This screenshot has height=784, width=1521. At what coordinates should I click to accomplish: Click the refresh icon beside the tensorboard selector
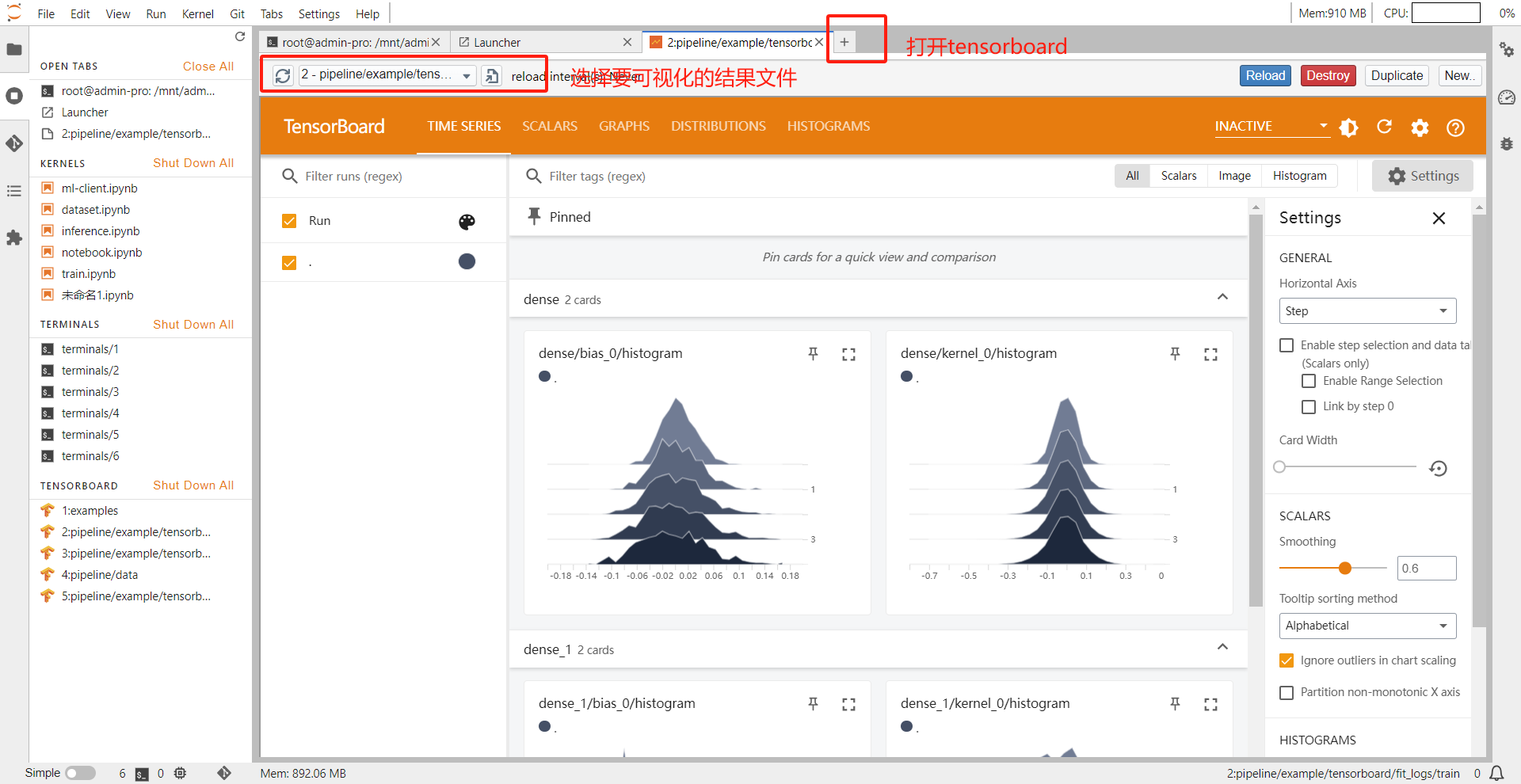point(283,76)
